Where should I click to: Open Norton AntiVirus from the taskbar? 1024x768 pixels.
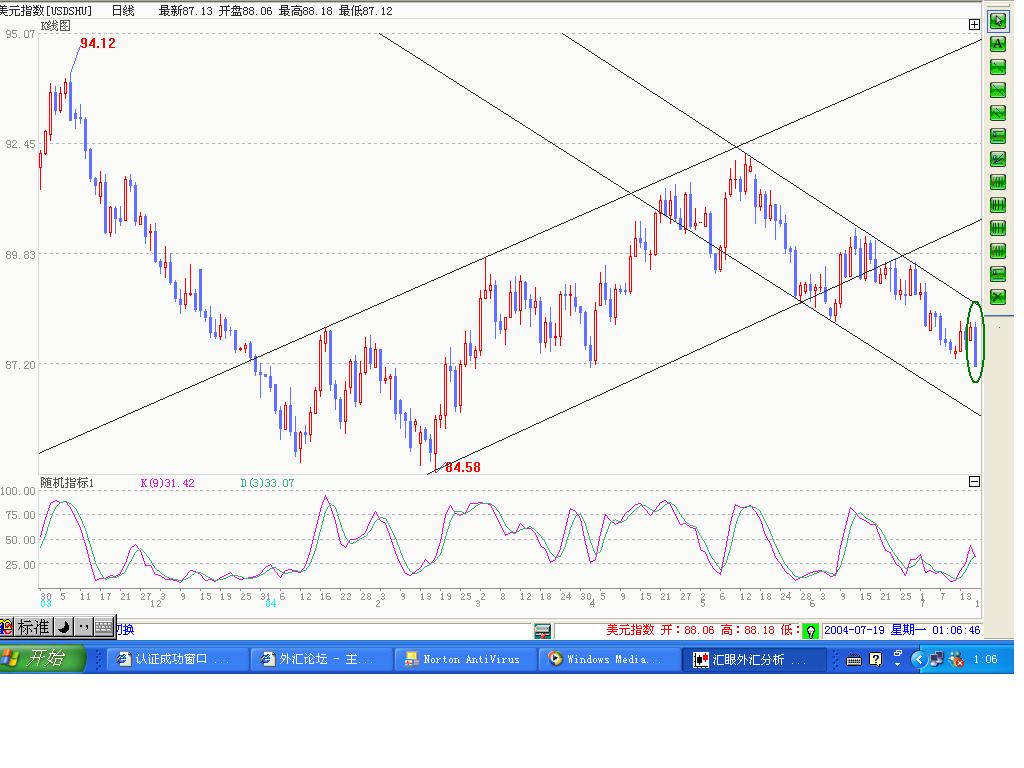point(465,660)
